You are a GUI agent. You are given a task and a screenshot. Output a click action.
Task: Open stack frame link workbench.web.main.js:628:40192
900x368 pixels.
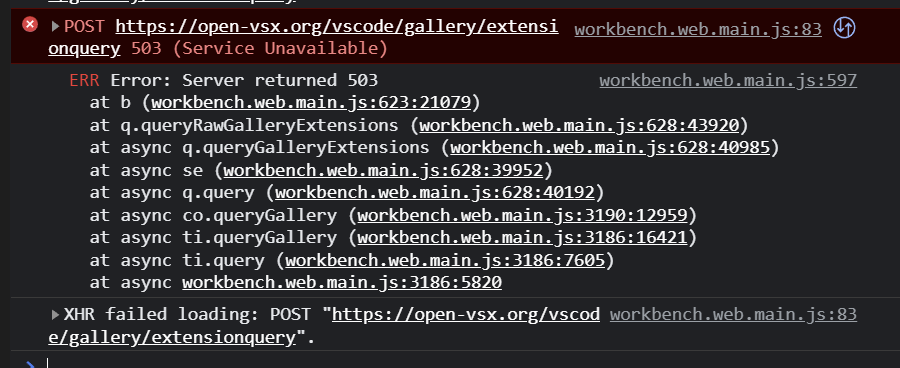click(435, 193)
